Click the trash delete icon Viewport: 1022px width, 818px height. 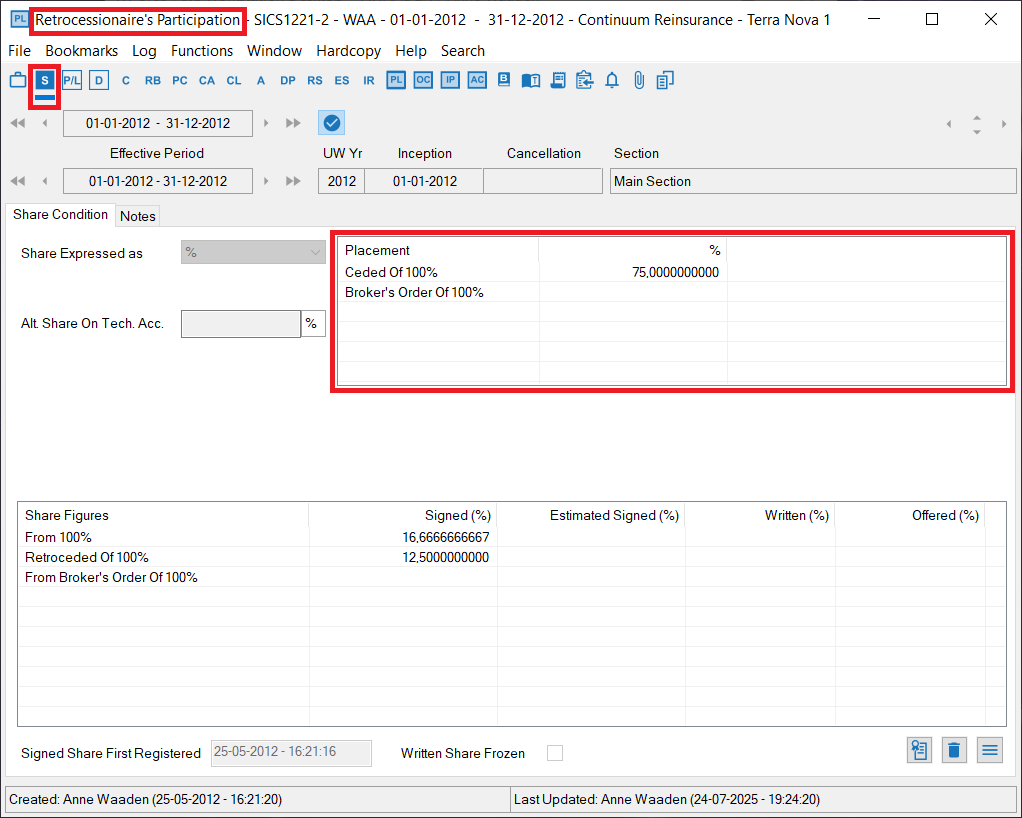point(955,750)
